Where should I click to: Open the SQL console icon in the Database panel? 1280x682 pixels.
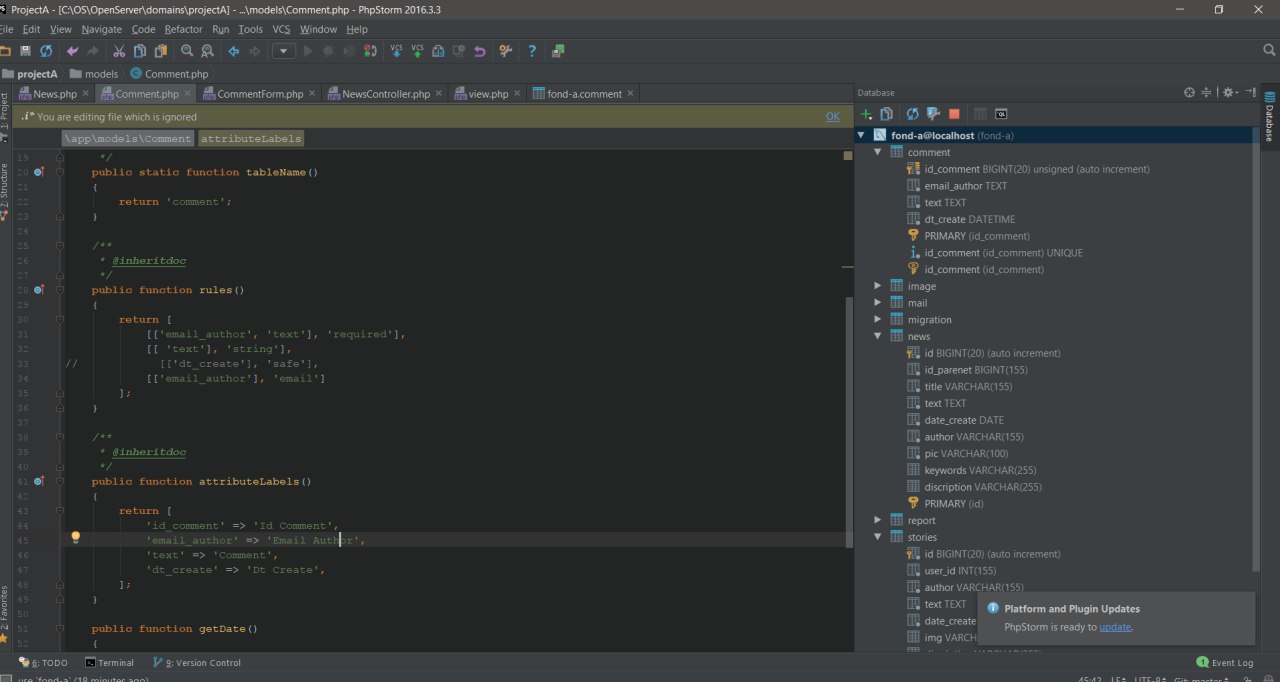point(1001,114)
